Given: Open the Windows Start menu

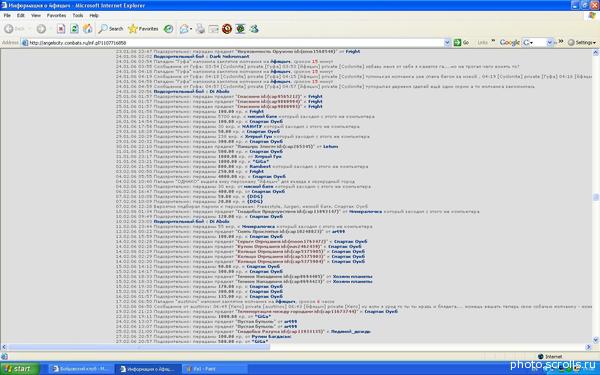Looking at the screenshot, I should click(19, 368).
